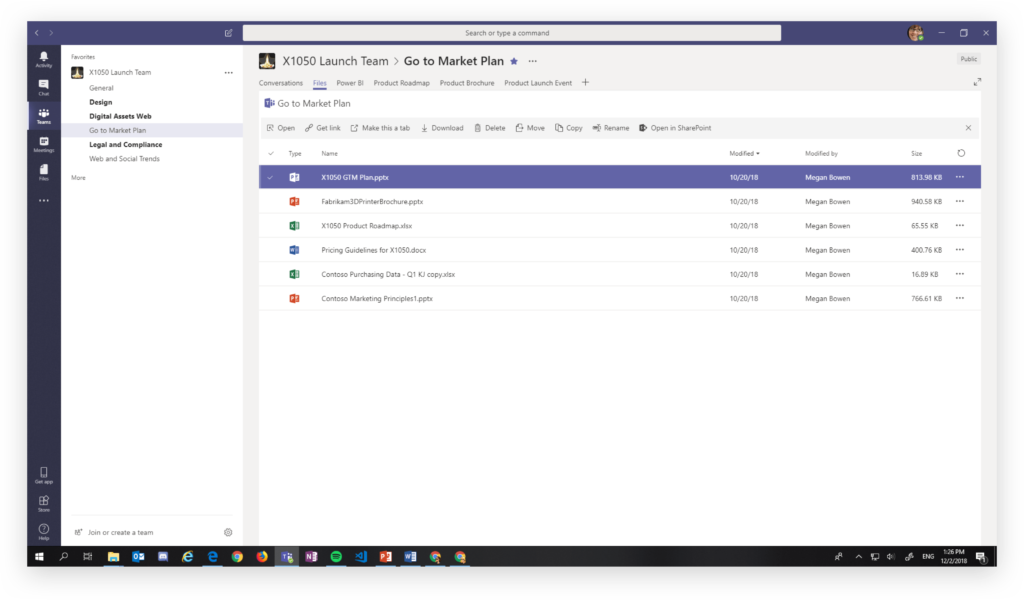This screenshot has width=1024, height=600.
Task: Click the new chat compose icon
Action: pos(229,33)
